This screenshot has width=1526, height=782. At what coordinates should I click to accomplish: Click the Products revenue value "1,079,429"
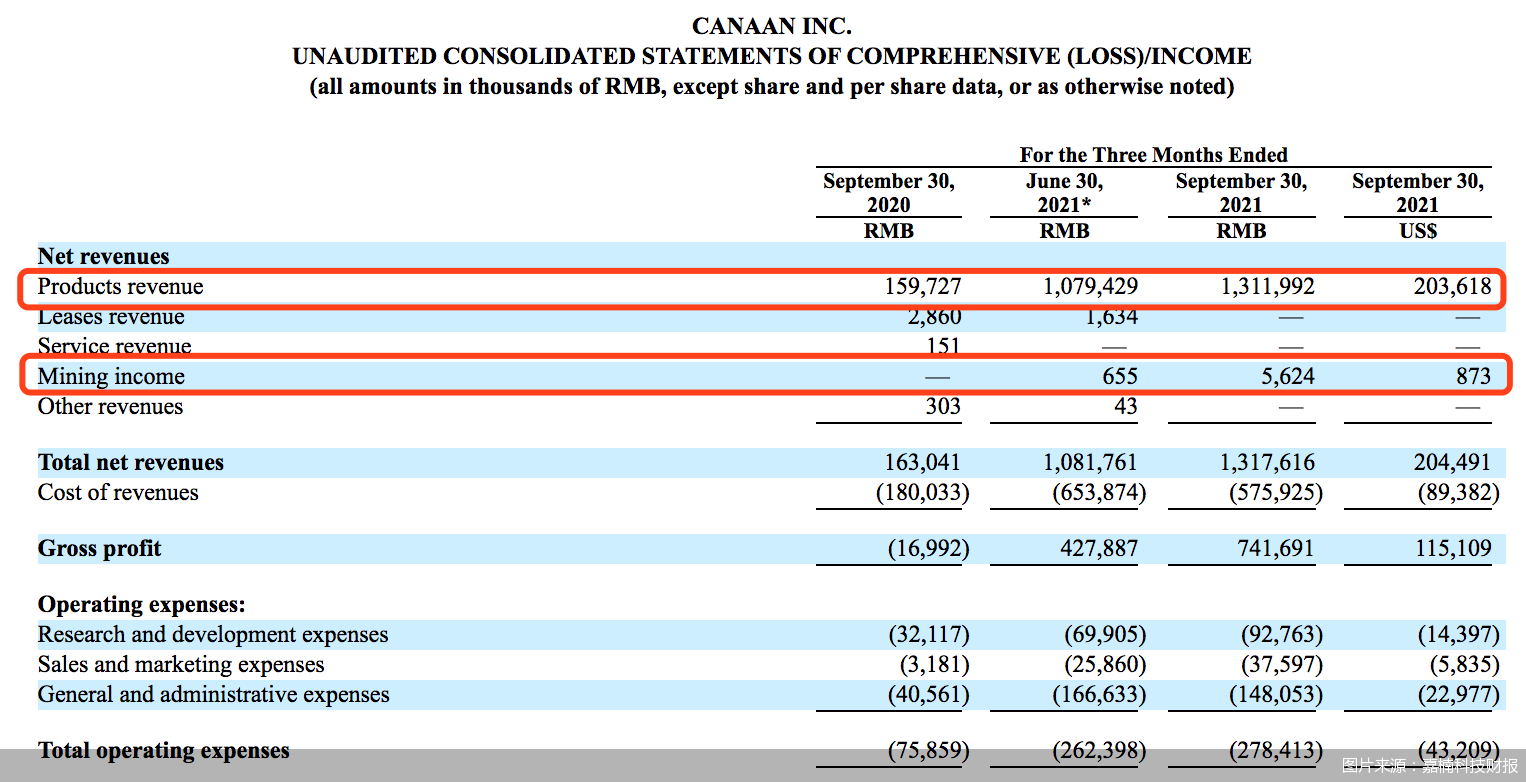(x=1091, y=287)
